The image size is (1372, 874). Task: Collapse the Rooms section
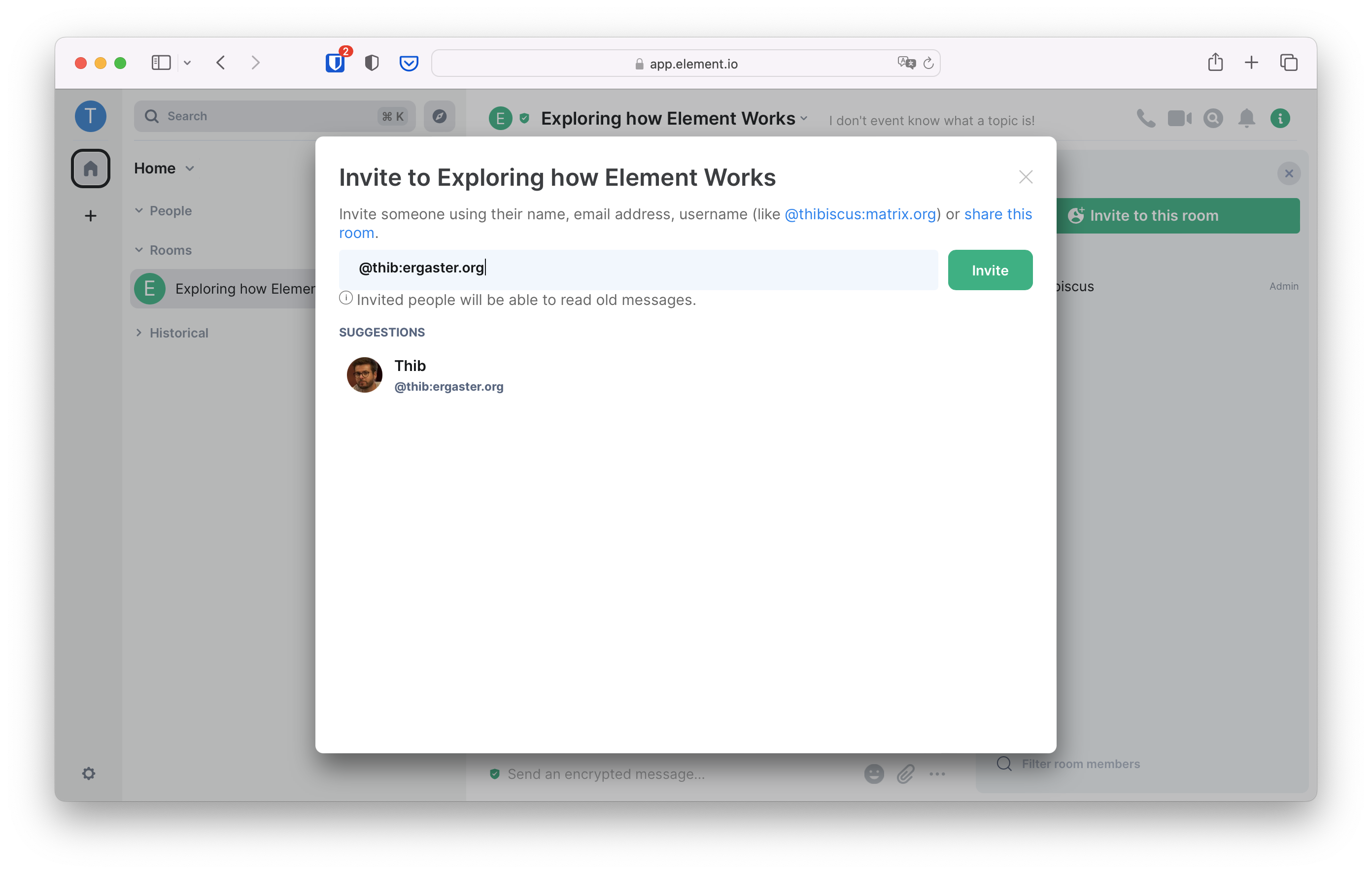[x=139, y=250]
